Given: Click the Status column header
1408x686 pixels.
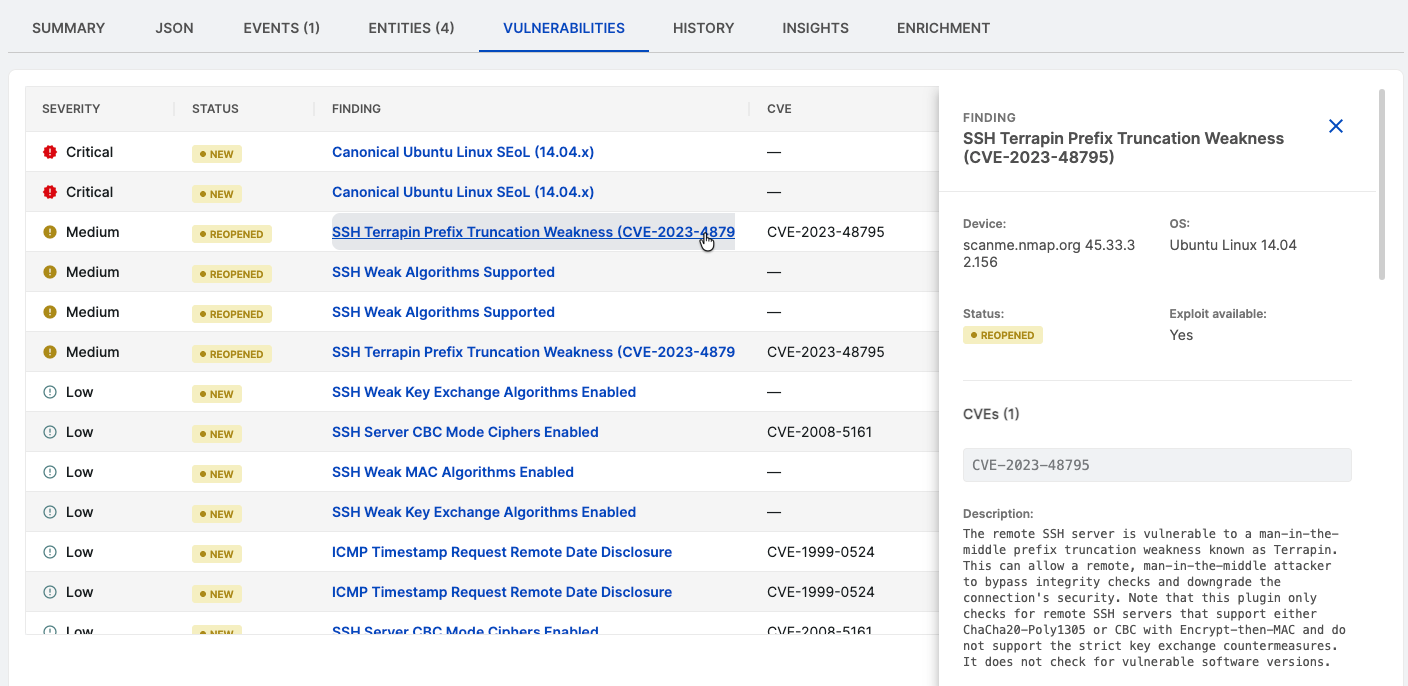Looking at the screenshot, I should [x=215, y=109].
